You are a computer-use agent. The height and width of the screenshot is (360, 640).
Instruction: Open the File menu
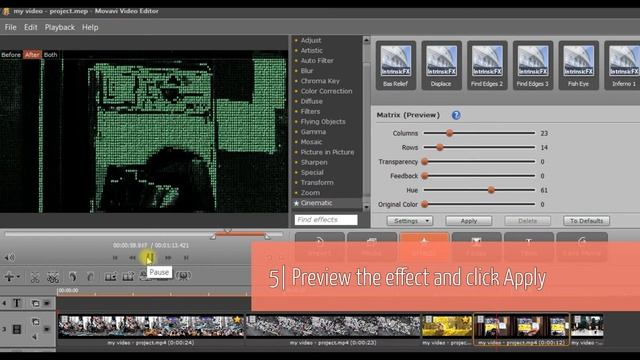[x=11, y=27]
